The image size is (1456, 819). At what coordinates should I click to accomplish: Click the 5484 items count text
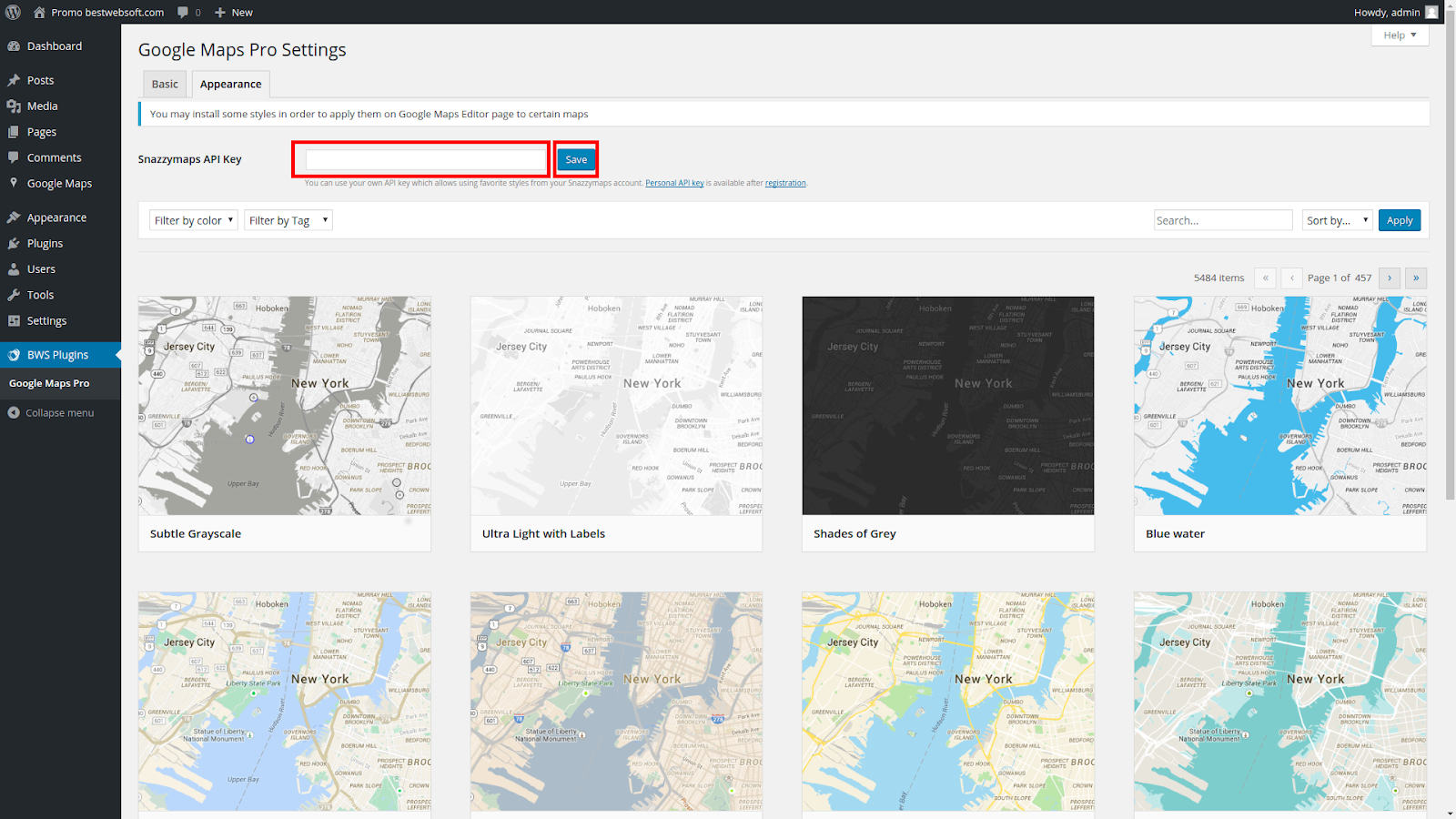(x=1218, y=278)
